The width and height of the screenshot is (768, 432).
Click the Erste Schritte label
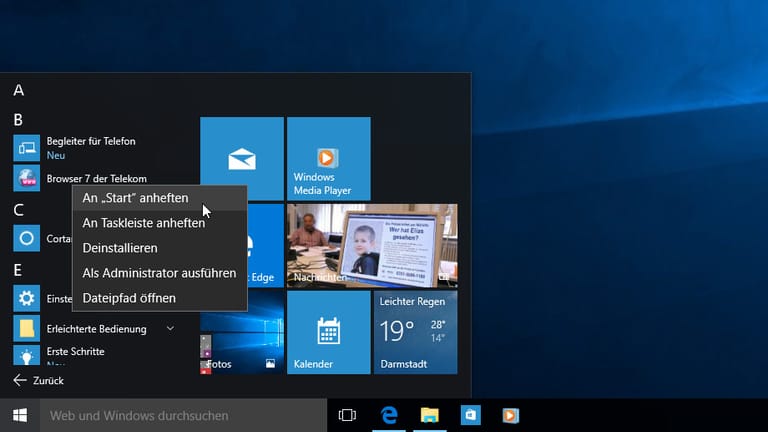(75, 352)
